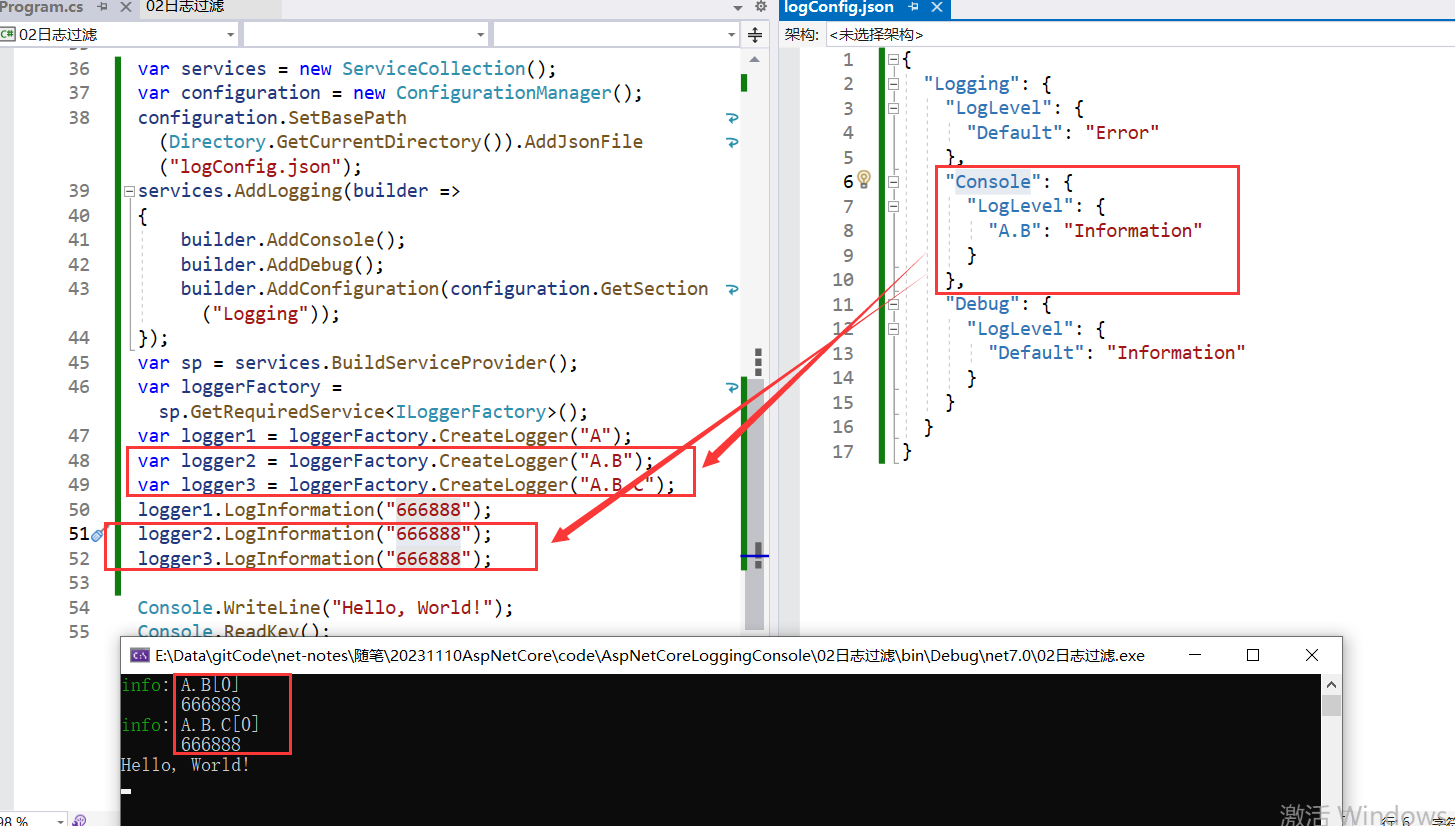Close the Program.cs tab
This screenshot has width=1455, height=826.
[125, 8]
